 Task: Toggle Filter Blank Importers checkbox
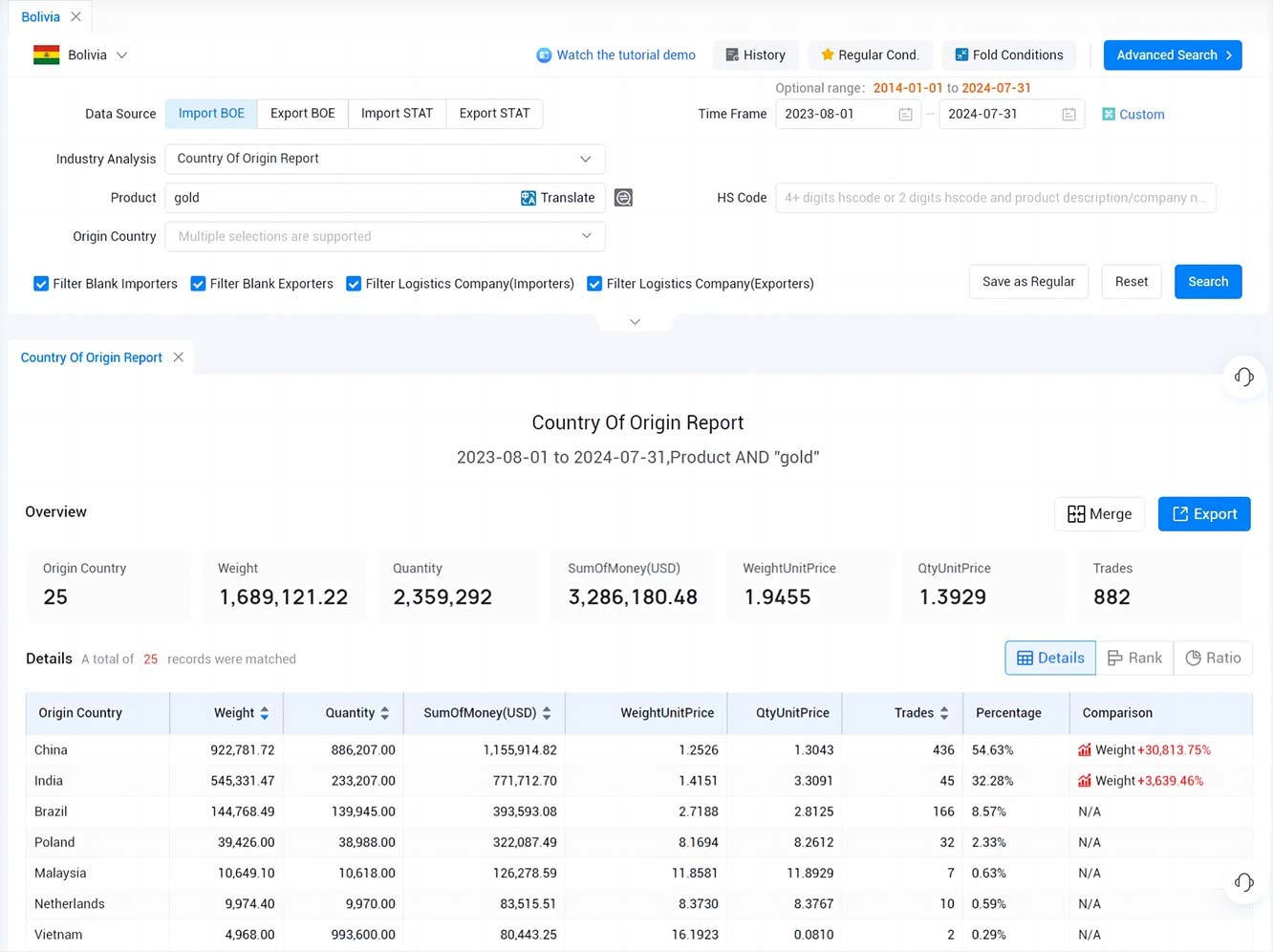(x=41, y=284)
